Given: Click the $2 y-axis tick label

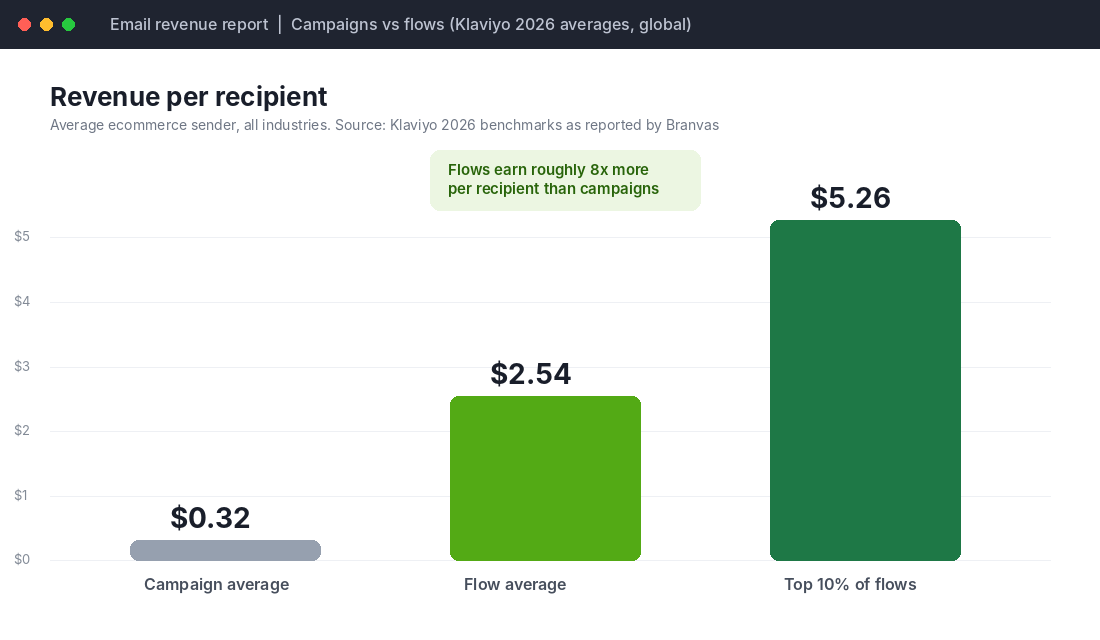Looking at the screenshot, I should [x=22, y=430].
